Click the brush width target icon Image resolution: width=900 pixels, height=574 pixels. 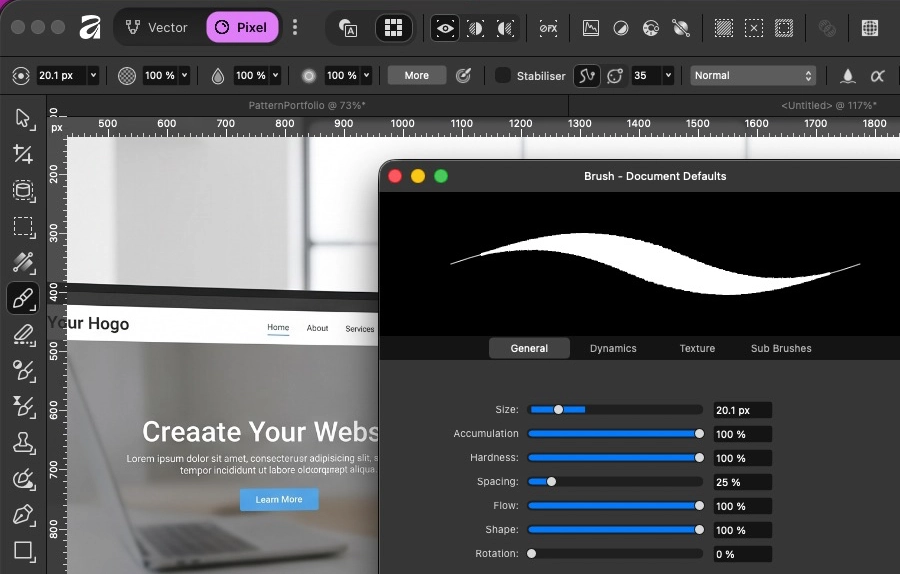click(x=21, y=76)
